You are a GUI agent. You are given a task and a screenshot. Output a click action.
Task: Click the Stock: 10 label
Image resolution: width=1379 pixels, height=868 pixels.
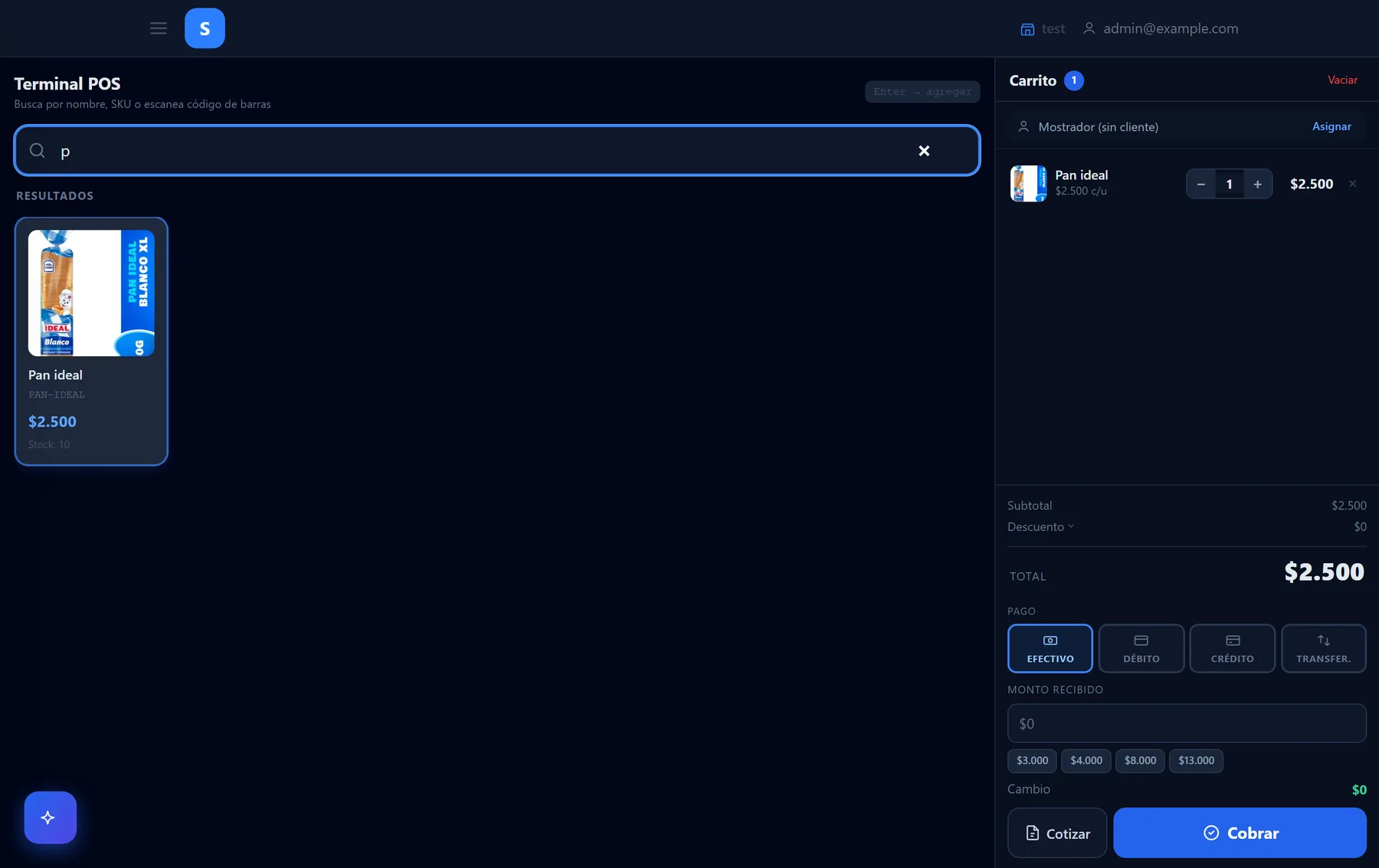(x=49, y=444)
